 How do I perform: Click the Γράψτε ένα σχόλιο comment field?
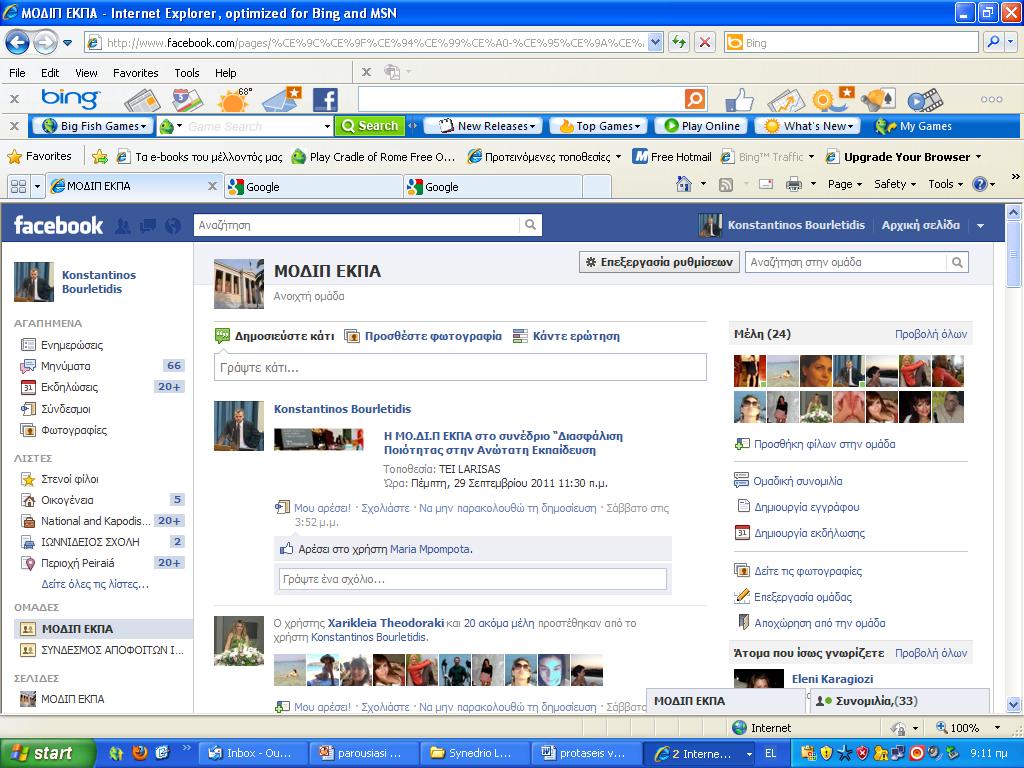(473, 579)
